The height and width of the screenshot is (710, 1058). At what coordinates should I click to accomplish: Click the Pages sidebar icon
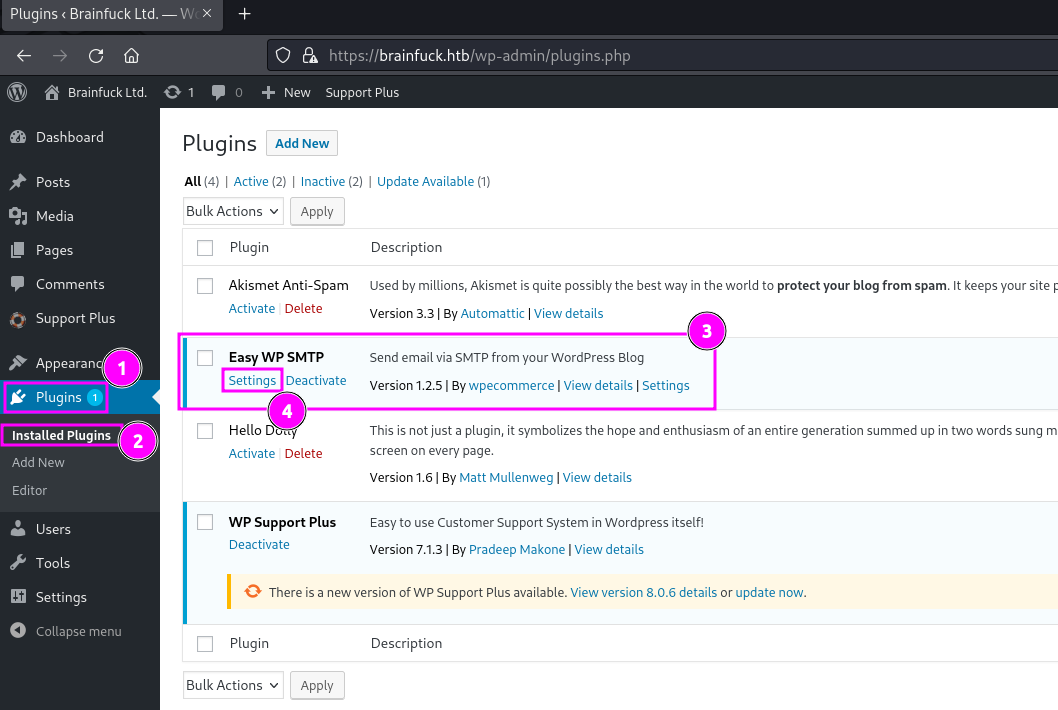(x=18, y=250)
